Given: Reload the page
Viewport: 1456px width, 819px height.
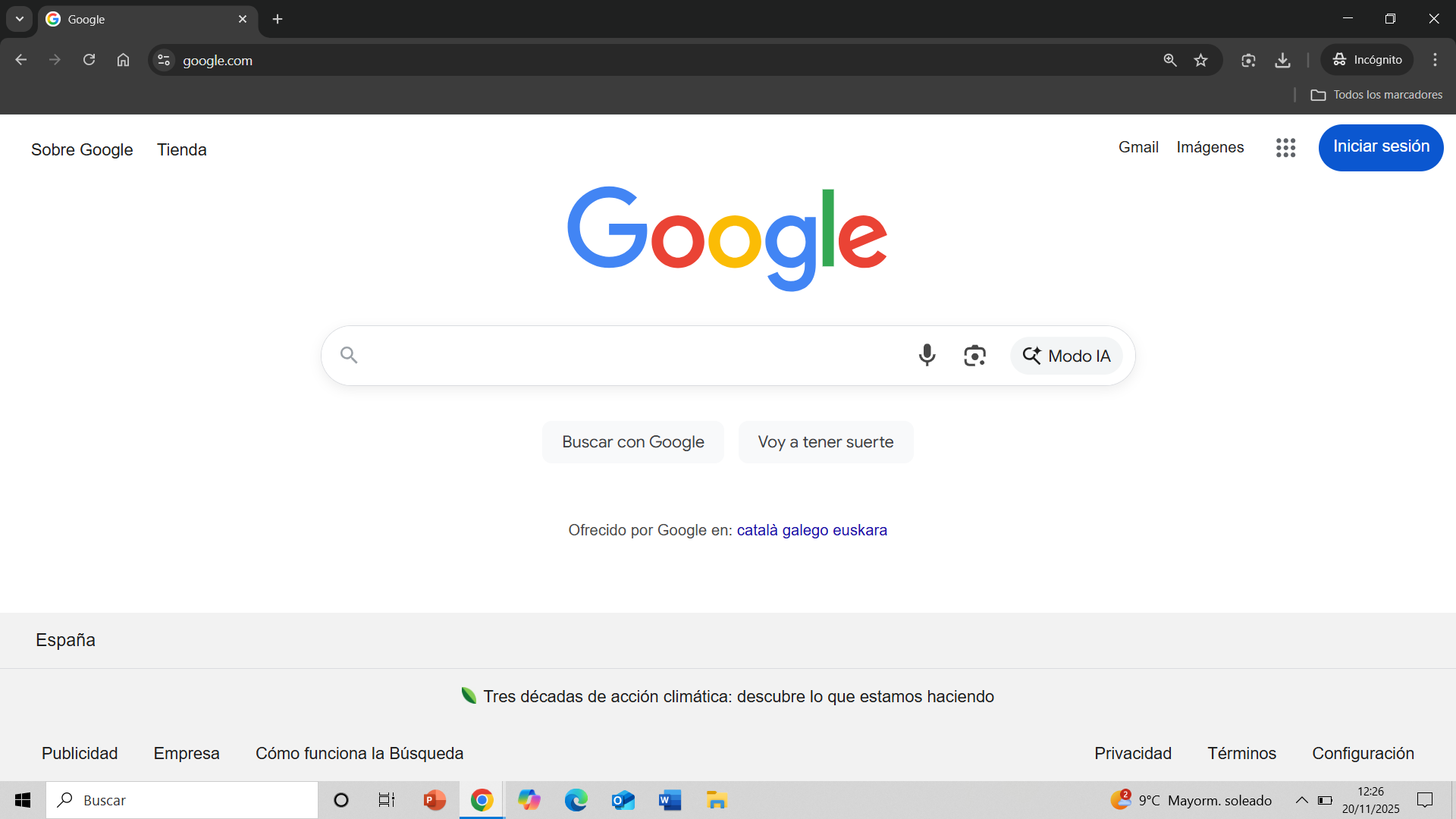Looking at the screenshot, I should [x=89, y=60].
